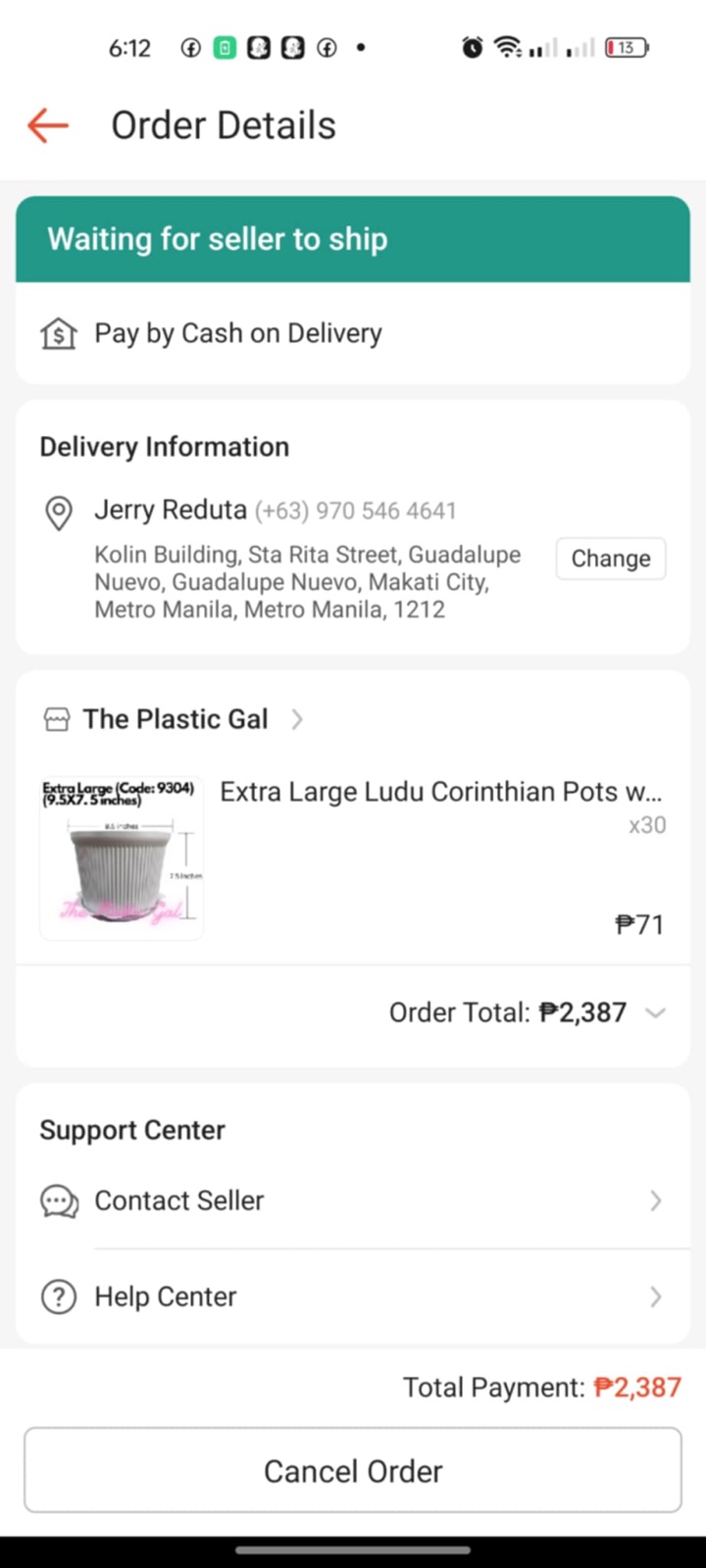Screen dimensions: 706x1568
Task: Tap the Help Center question mark icon
Action: coord(59,1298)
